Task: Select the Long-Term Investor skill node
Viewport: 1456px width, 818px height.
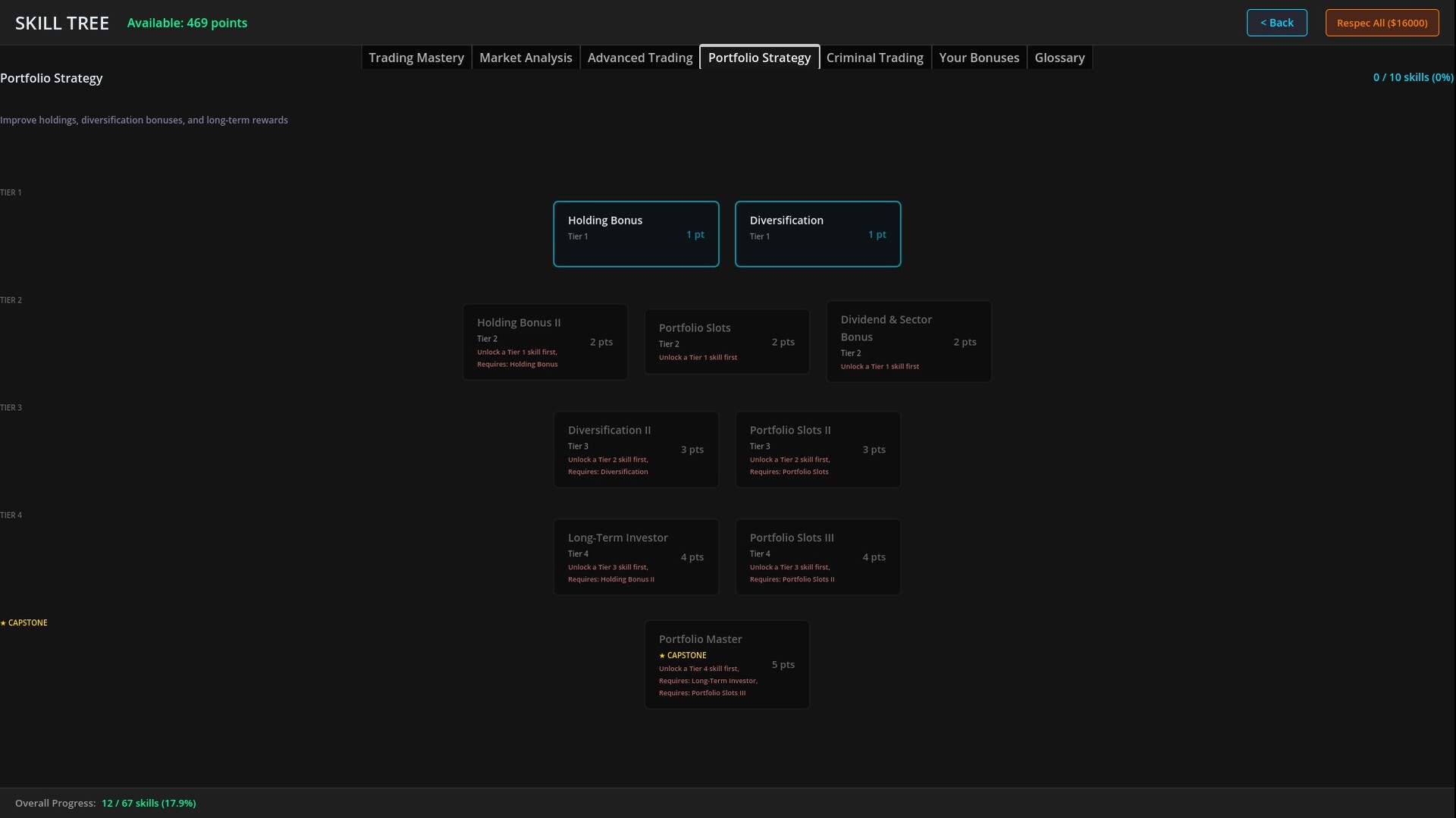Action: pos(636,556)
